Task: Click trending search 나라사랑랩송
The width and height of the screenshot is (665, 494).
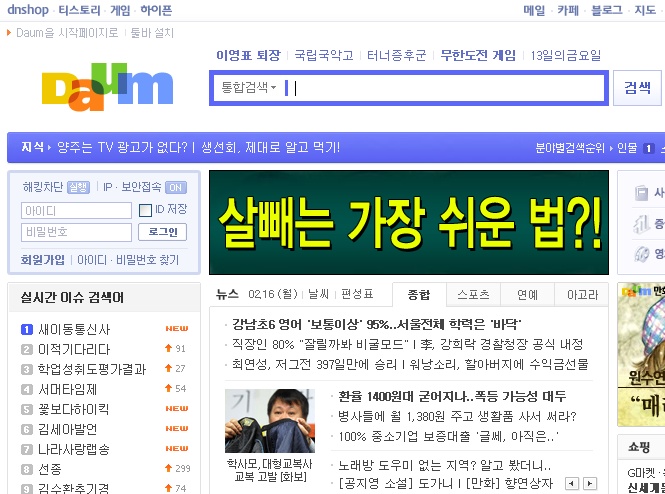Action: pos(74,449)
